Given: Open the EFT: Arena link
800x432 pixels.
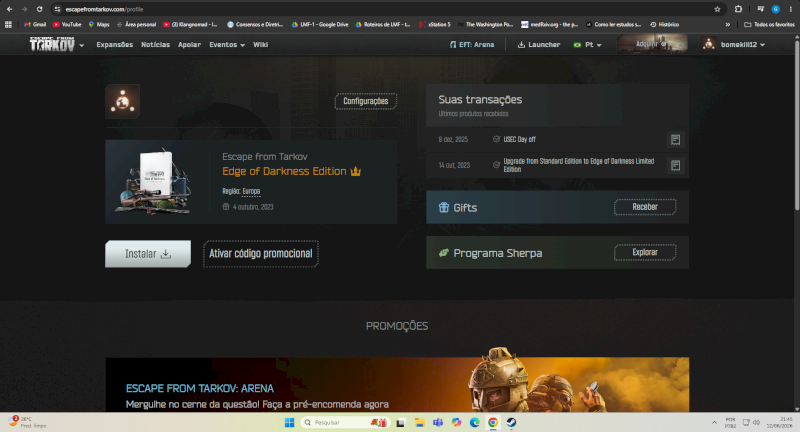Looking at the screenshot, I should 472,45.
